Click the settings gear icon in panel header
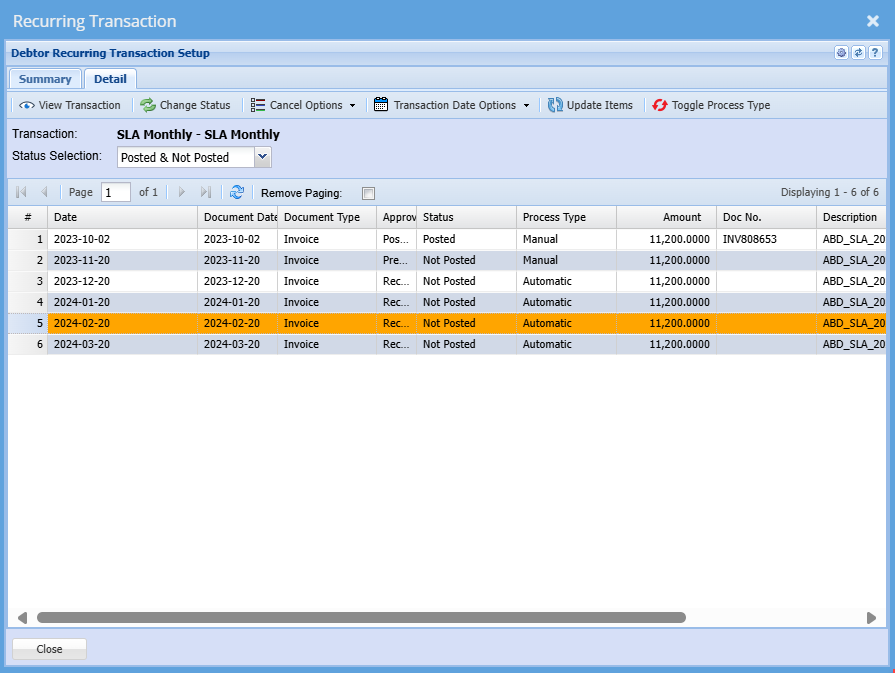Image resolution: width=895 pixels, height=673 pixels. click(841, 53)
